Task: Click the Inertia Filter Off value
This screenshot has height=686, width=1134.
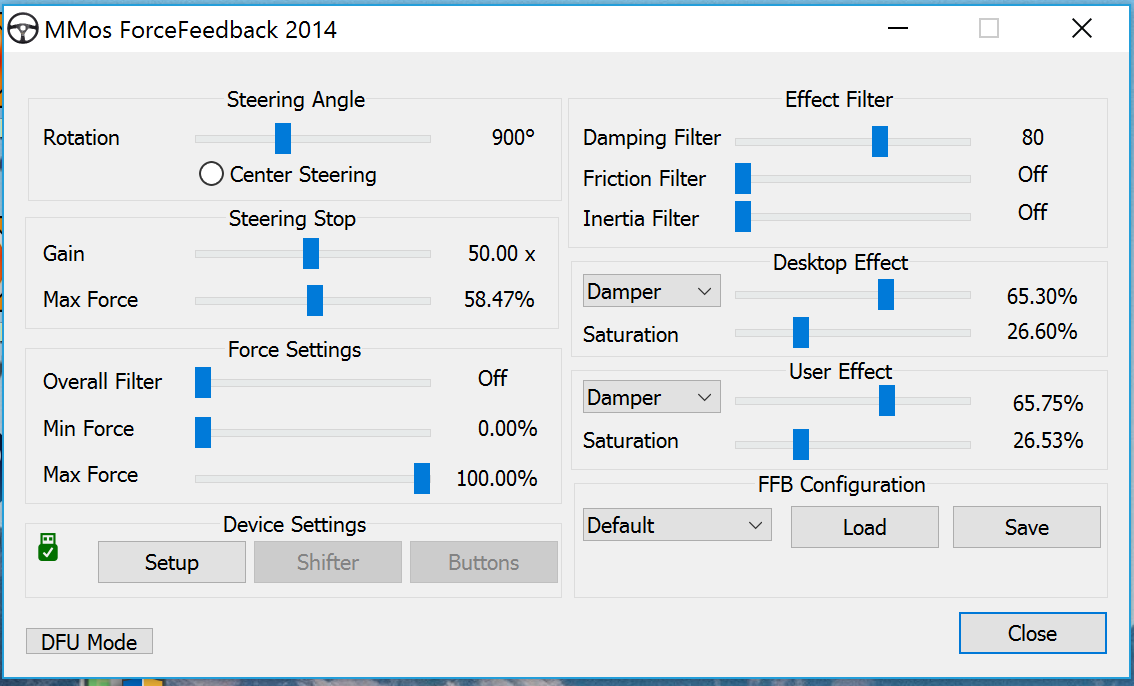Action: (1033, 213)
